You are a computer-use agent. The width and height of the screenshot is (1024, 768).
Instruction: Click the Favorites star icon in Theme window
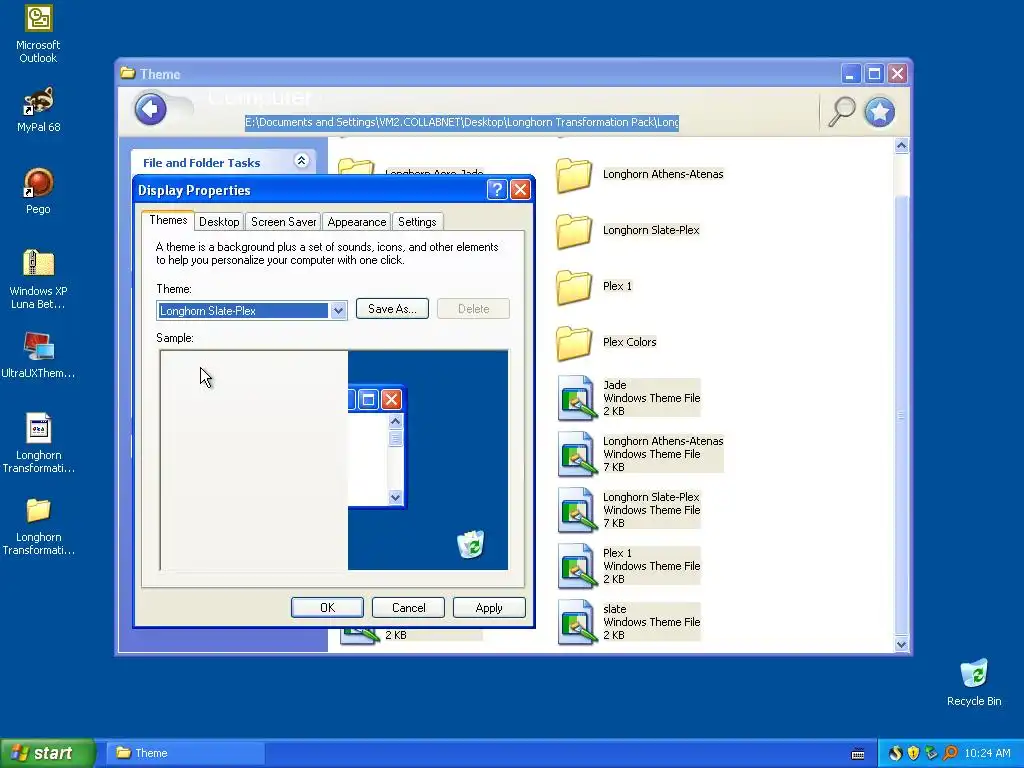click(x=880, y=112)
